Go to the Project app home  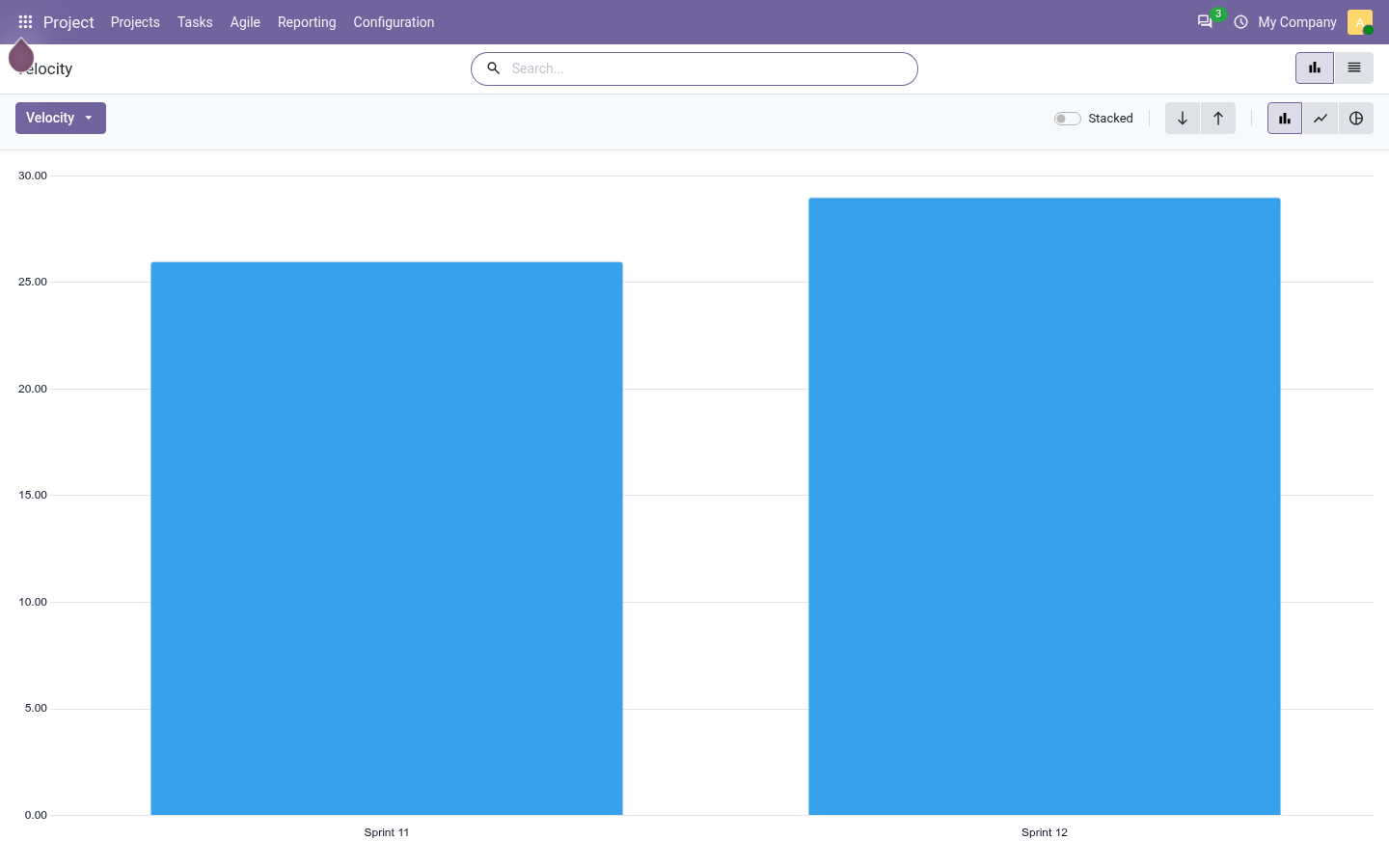tap(68, 22)
